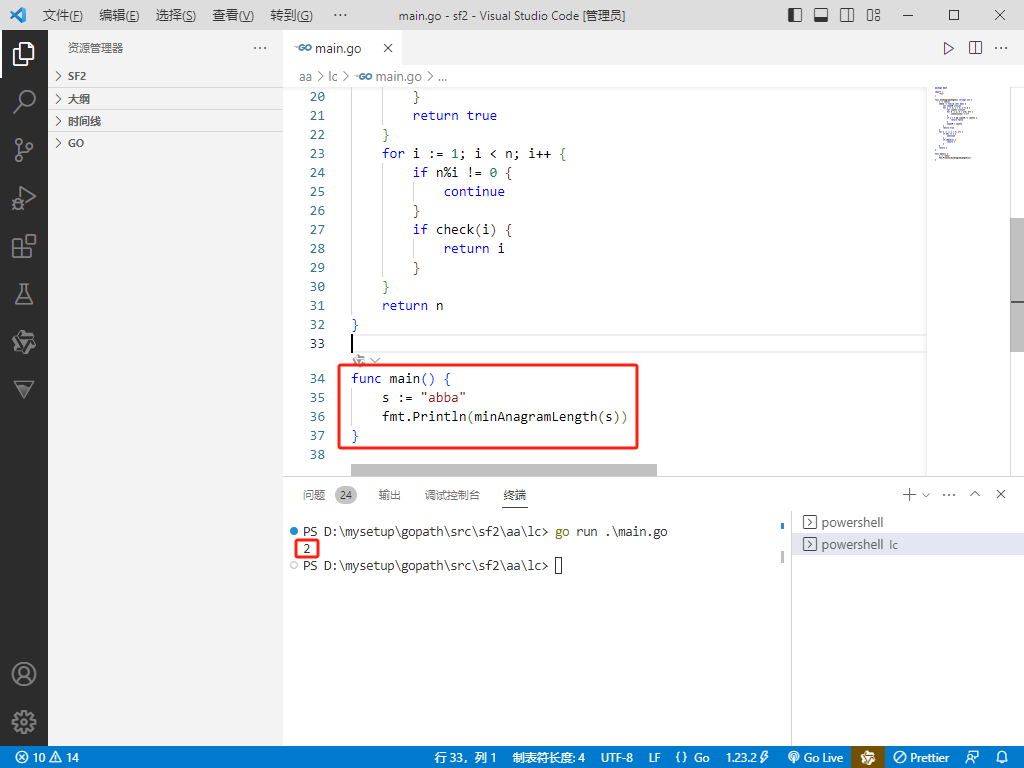Screen dimensions: 1024x768
Task: Expand the 时间线 timeline section
Action: click(x=166, y=121)
